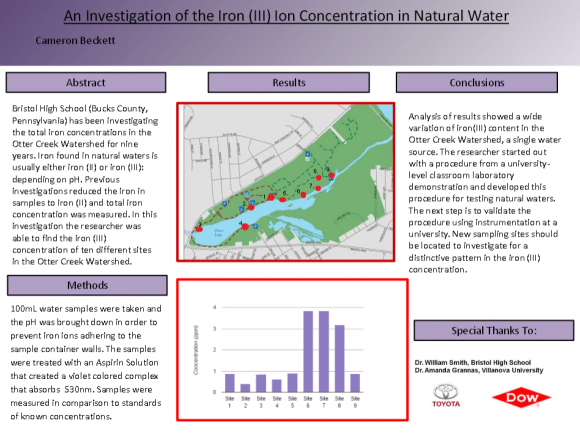Click the y-axis value 2
The image size is (580, 434).
215,350
